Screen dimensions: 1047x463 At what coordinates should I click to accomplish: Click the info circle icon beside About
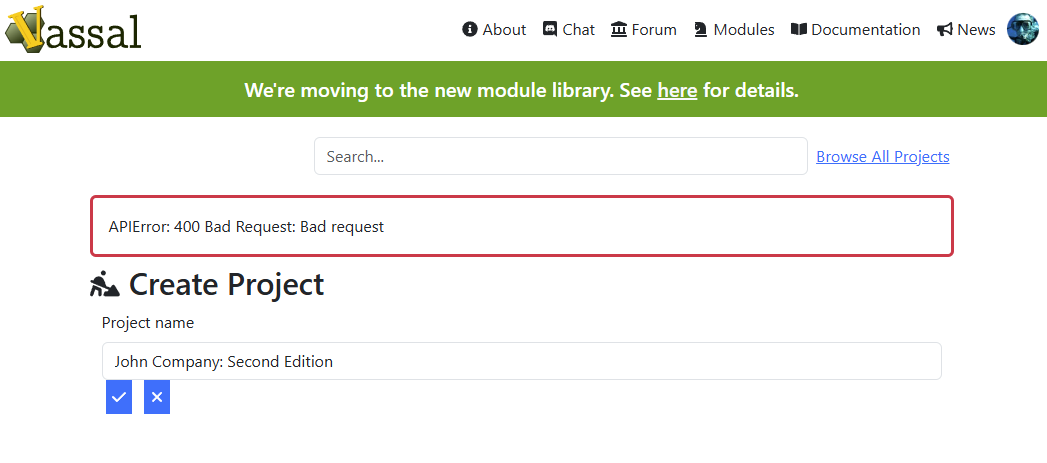tap(470, 29)
